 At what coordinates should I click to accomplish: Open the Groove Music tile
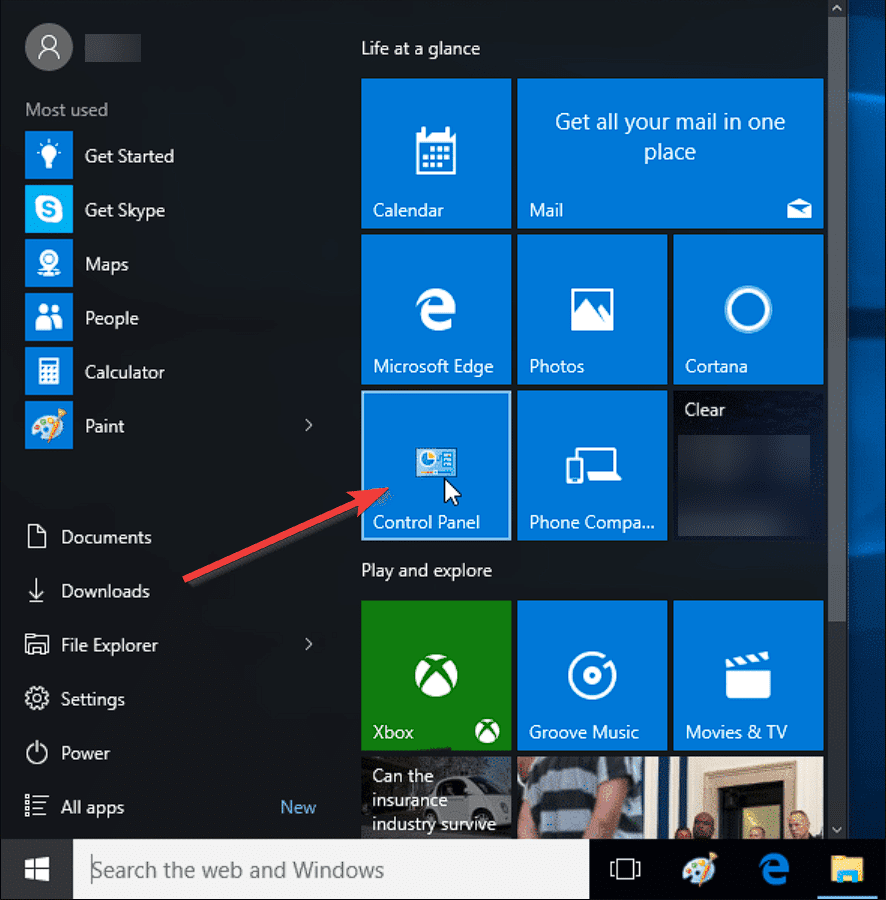click(591, 675)
